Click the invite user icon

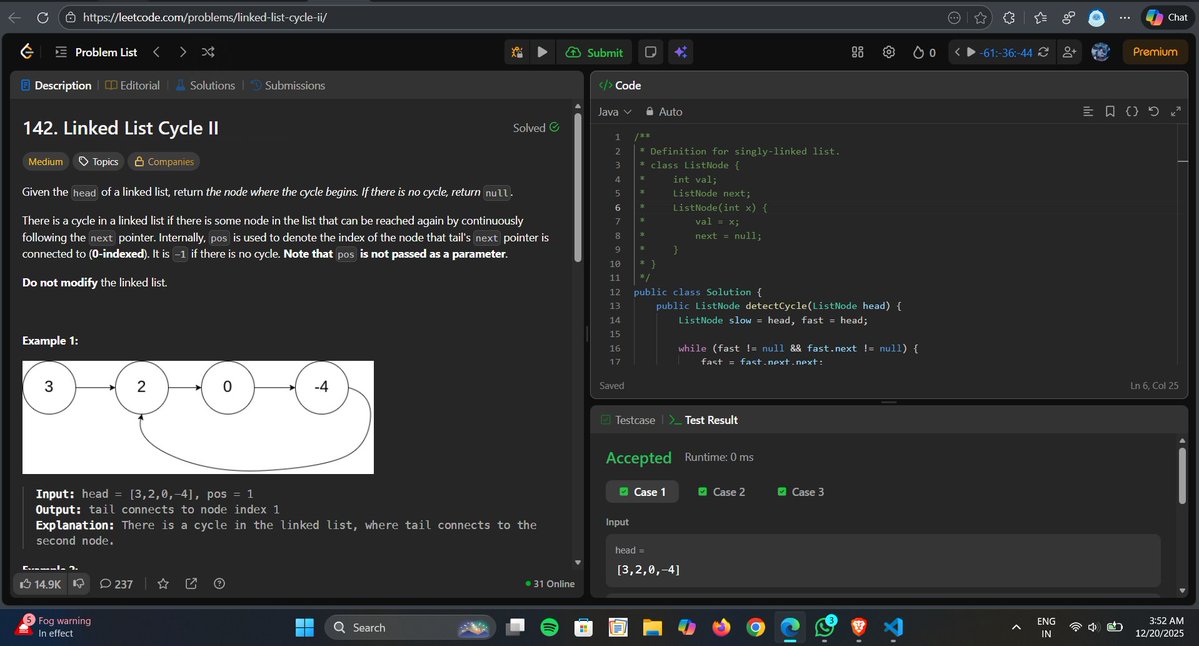1069,52
